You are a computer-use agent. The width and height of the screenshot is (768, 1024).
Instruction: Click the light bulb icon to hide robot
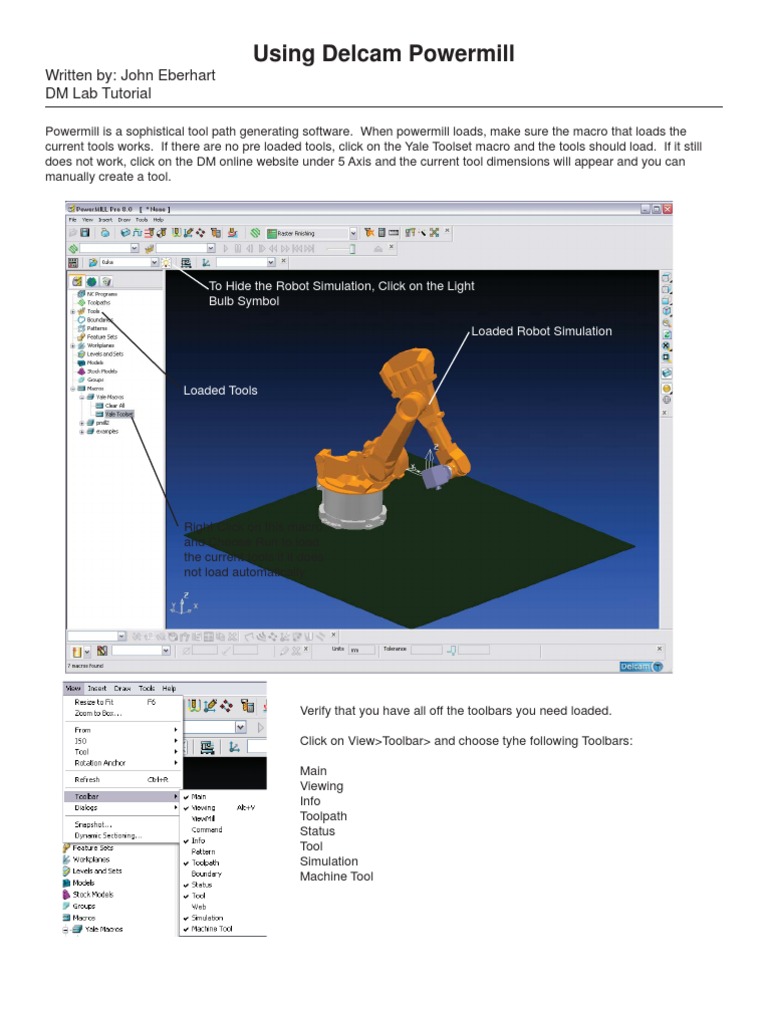[166, 263]
